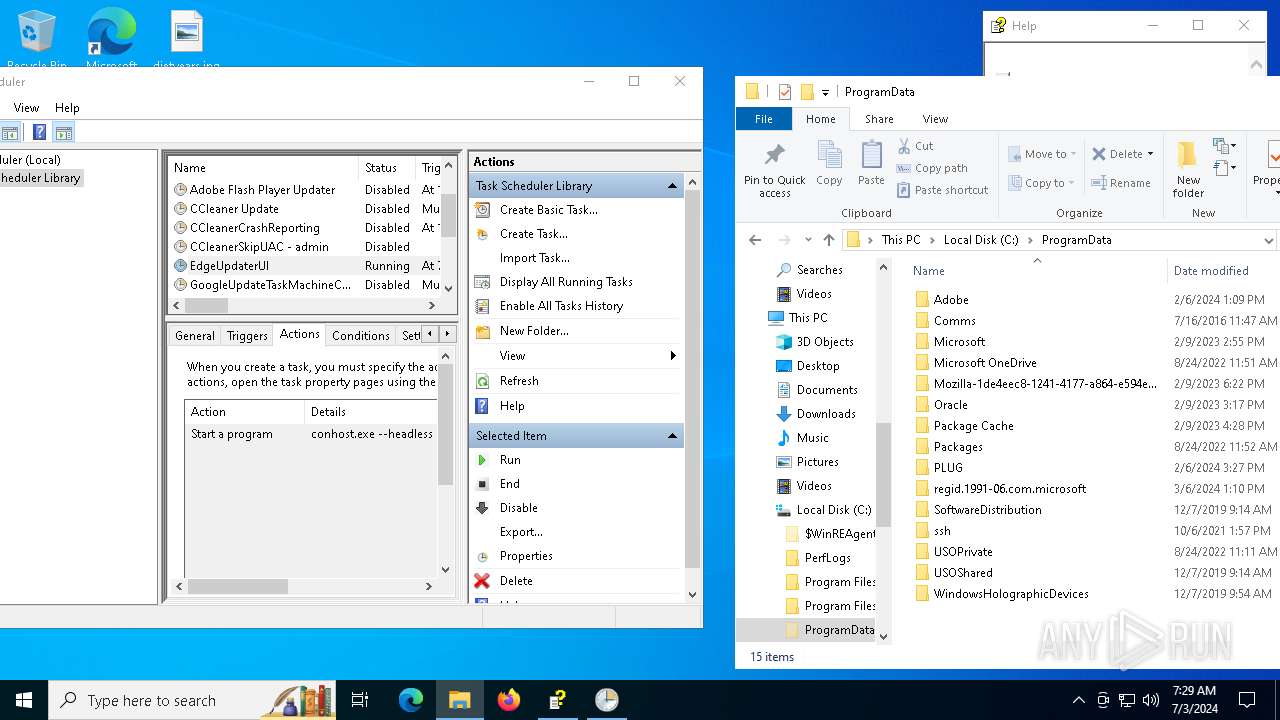Open Properties of the selected task
1280x720 pixels.
tap(526, 556)
